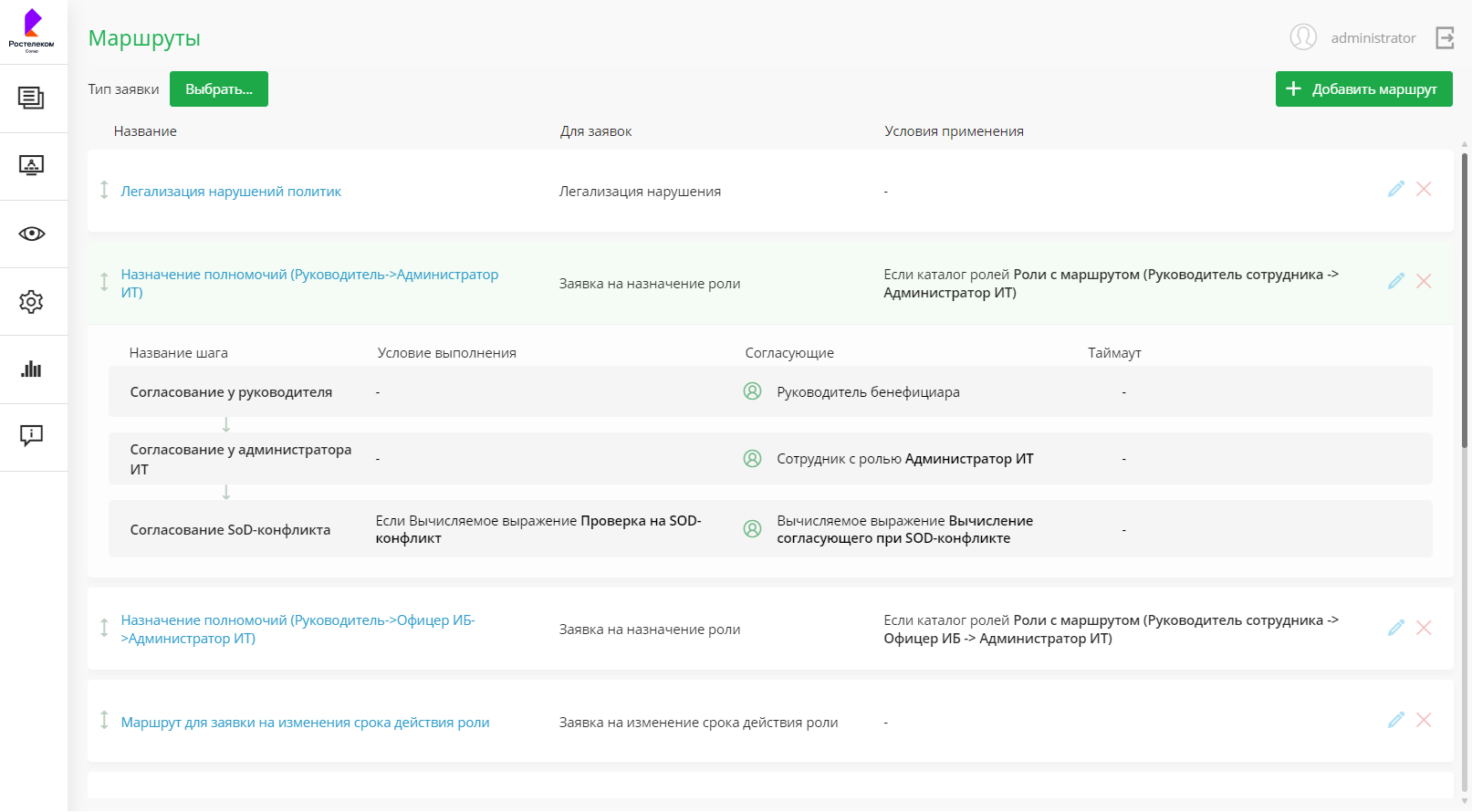Open the info chat bubble sidebar icon

coord(31,436)
